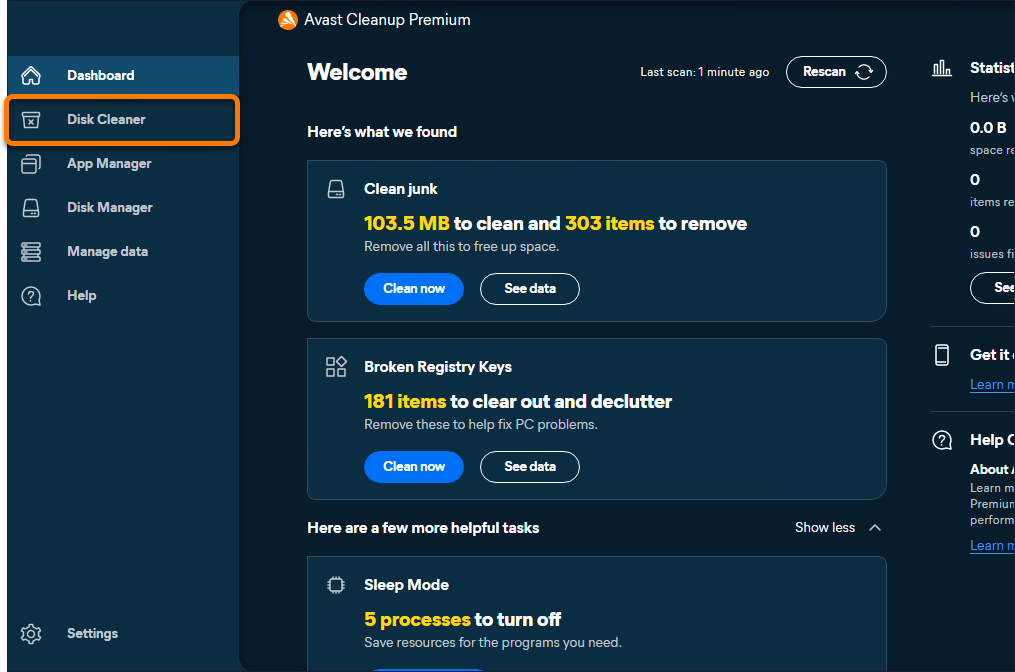Screen dimensions: 1015x672
Task: Click the Help Center question icon
Action: 942,440
